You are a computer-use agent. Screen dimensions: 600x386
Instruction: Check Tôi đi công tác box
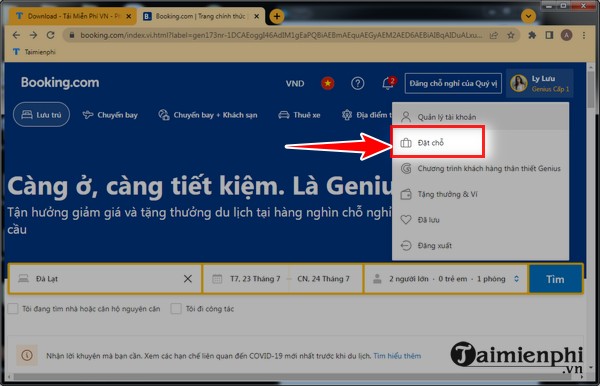coord(176,309)
